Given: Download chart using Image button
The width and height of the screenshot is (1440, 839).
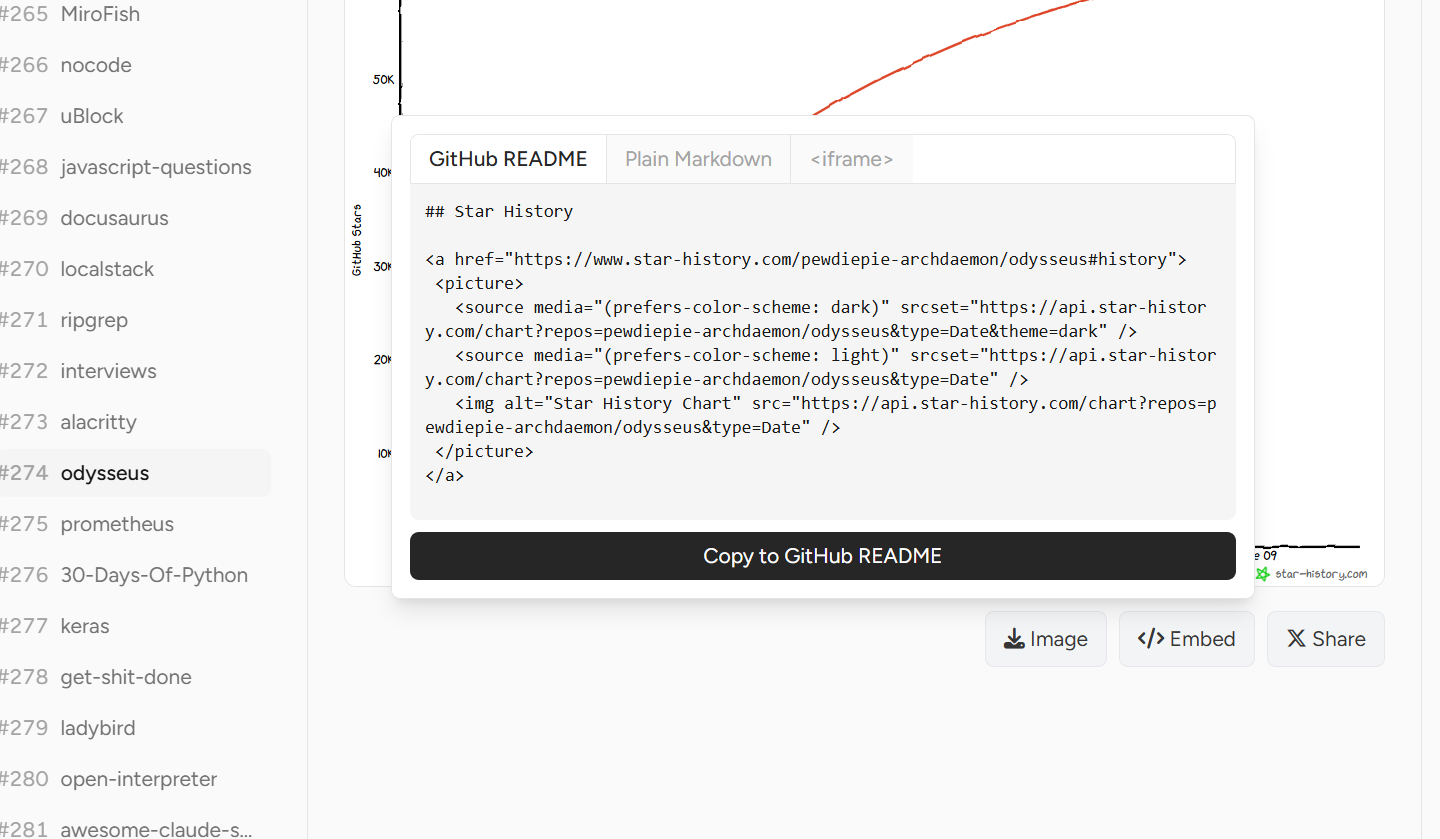Looking at the screenshot, I should coord(1046,639).
